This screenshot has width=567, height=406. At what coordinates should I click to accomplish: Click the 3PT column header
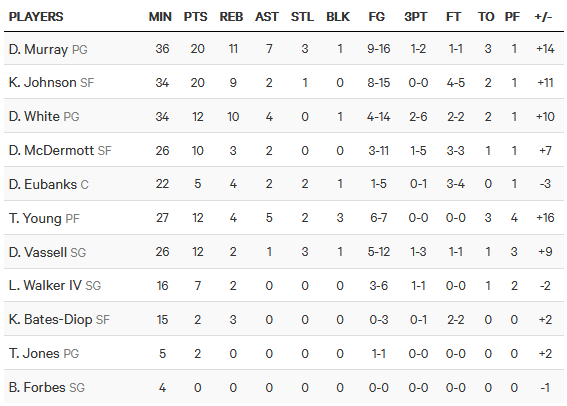tap(416, 17)
